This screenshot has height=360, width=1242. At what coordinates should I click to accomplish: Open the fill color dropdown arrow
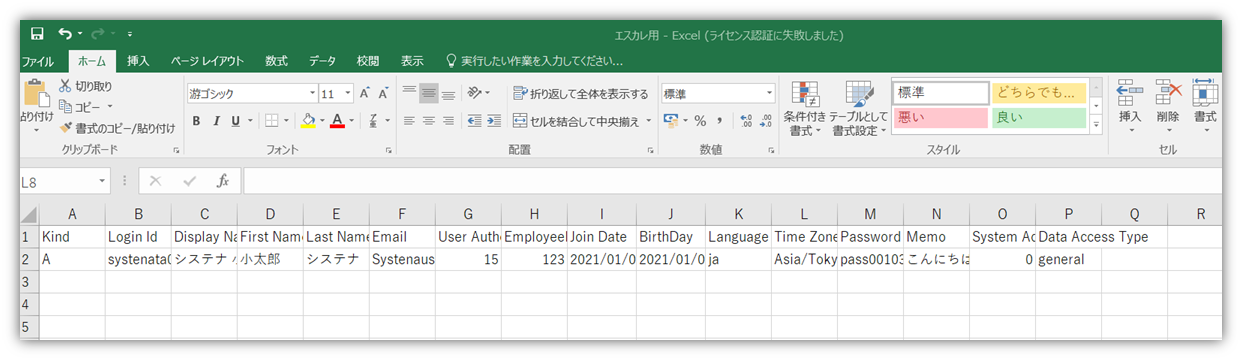(322, 121)
